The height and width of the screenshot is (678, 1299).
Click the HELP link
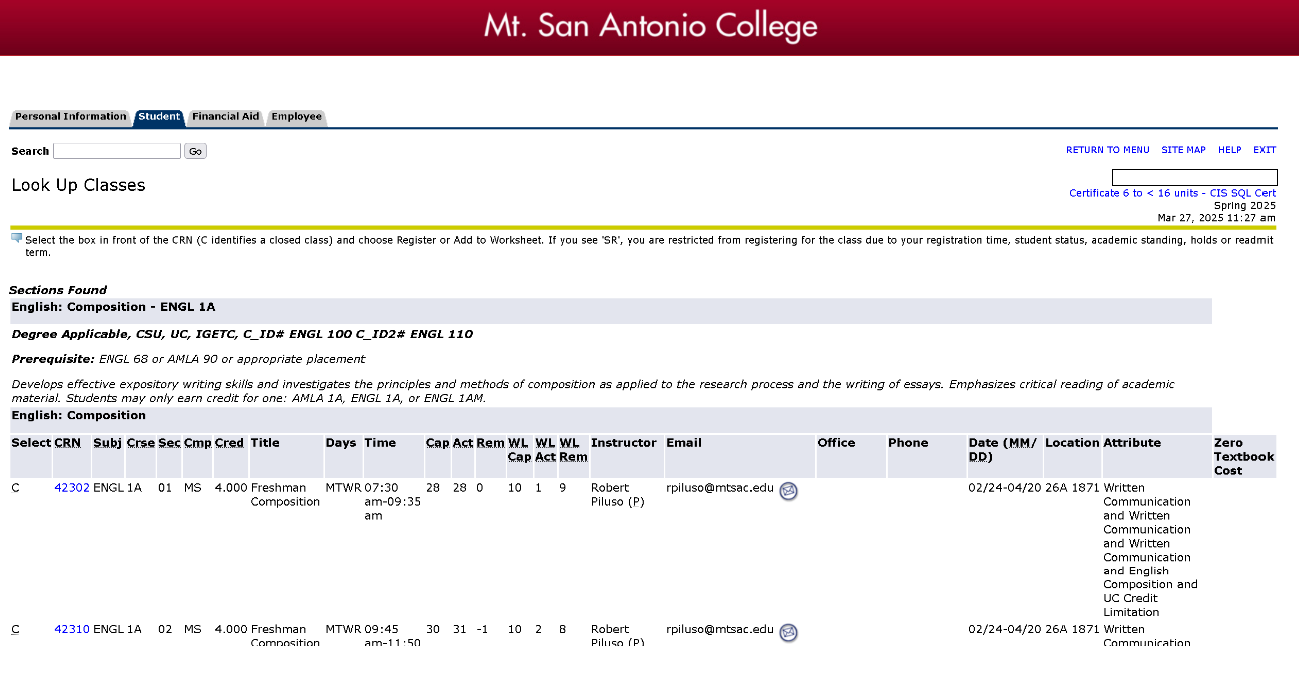click(x=1229, y=150)
